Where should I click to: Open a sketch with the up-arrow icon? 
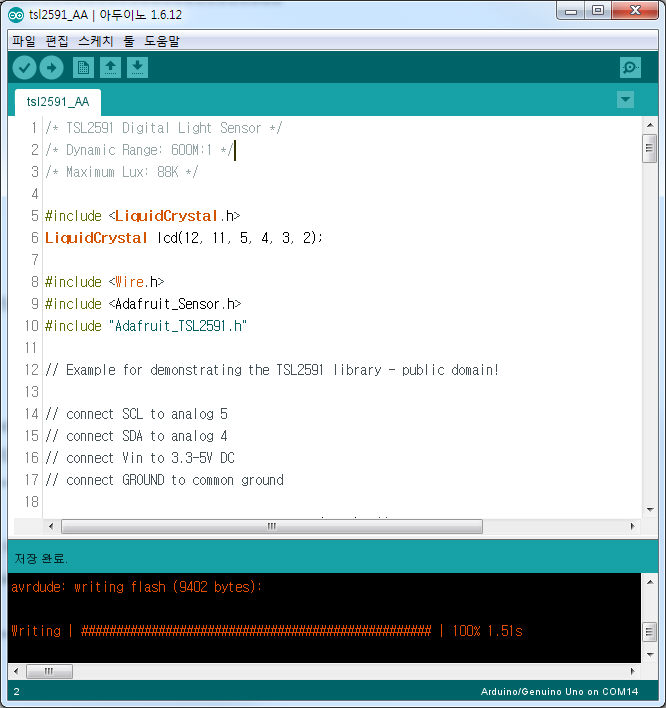pos(110,68)
